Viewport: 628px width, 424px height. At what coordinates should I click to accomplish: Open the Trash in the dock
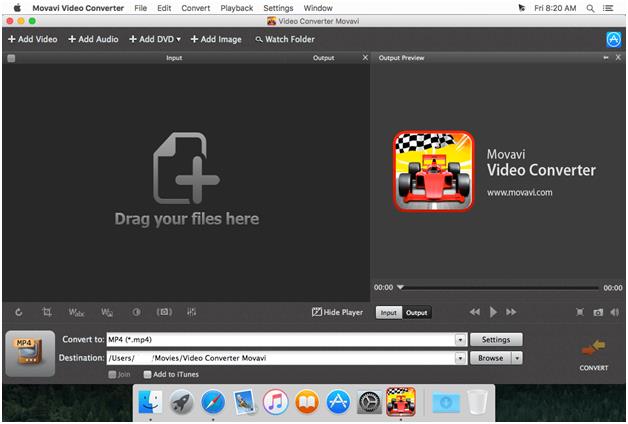click(x=477, y=402)
